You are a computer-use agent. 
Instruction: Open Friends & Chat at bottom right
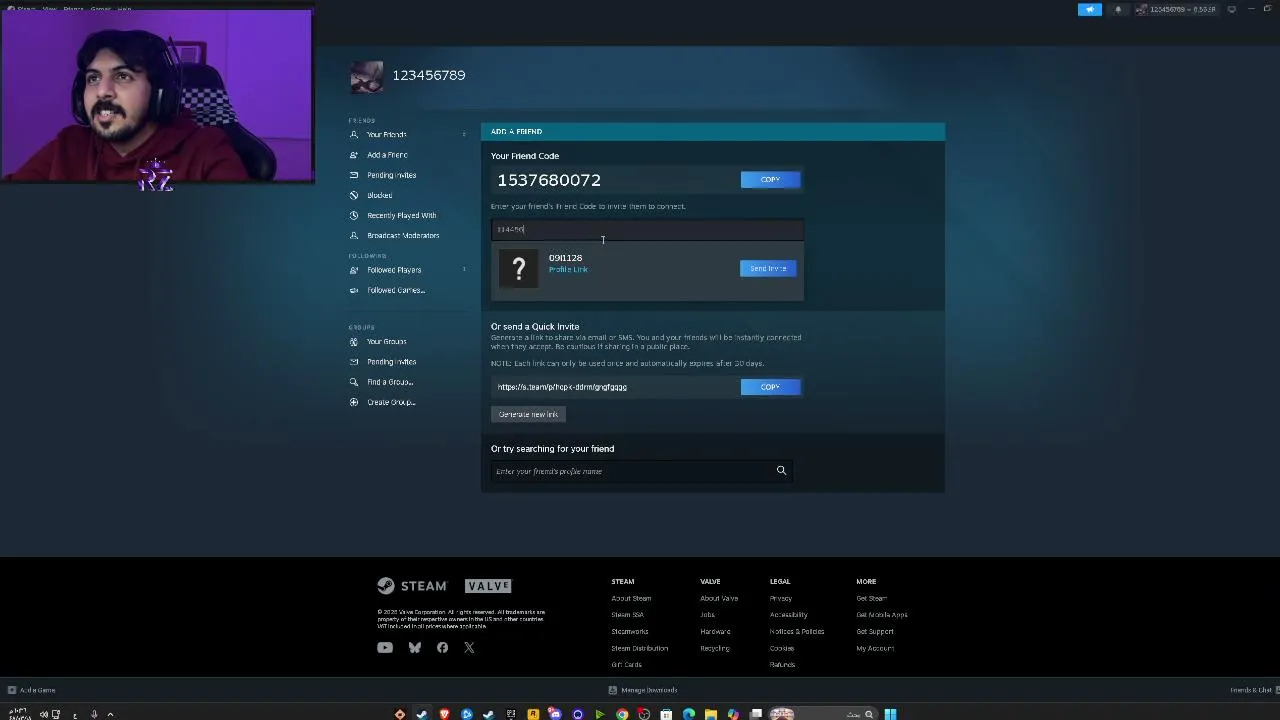1251,690
